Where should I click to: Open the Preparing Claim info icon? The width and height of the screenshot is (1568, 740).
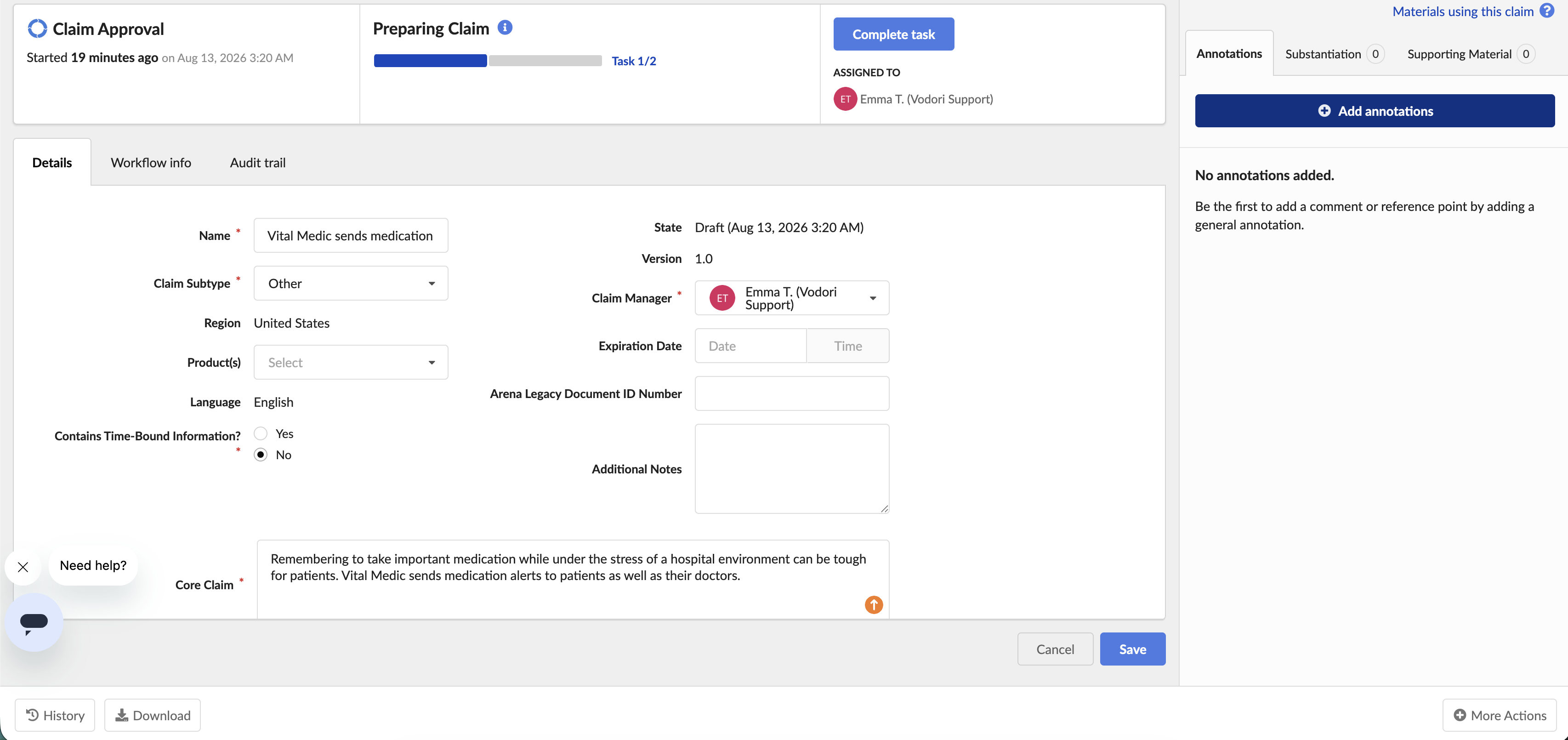505,28
